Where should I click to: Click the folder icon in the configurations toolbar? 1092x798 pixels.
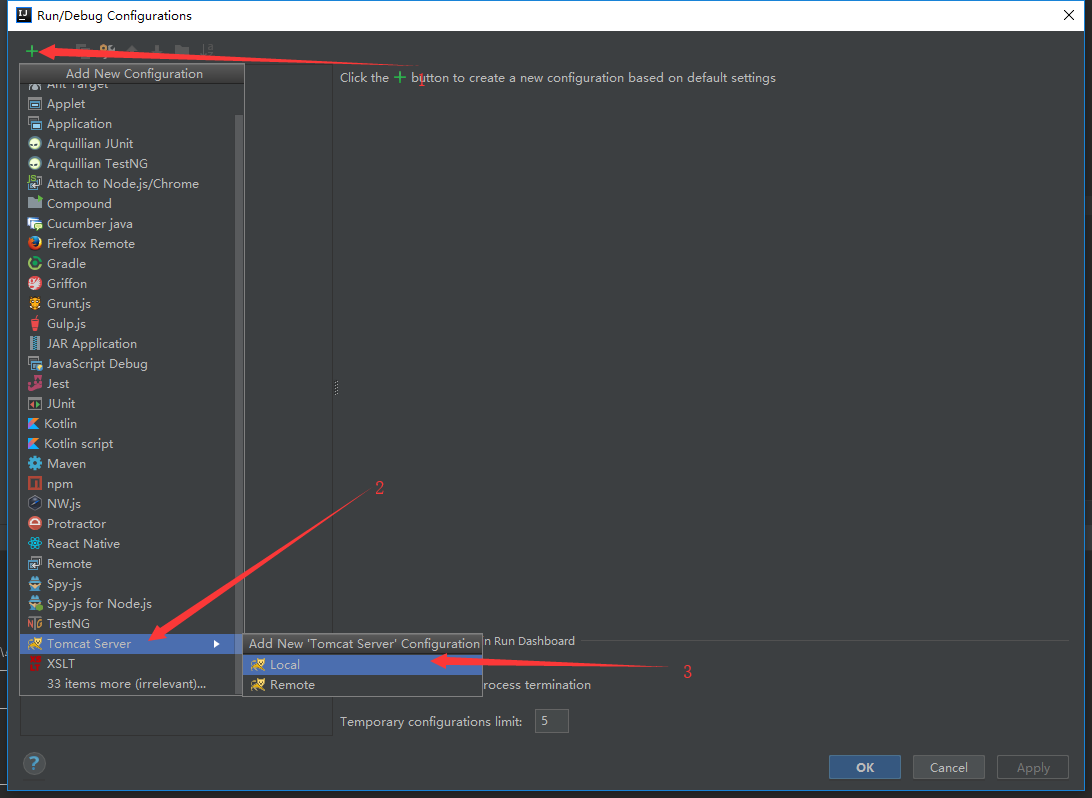coord(182,51)
